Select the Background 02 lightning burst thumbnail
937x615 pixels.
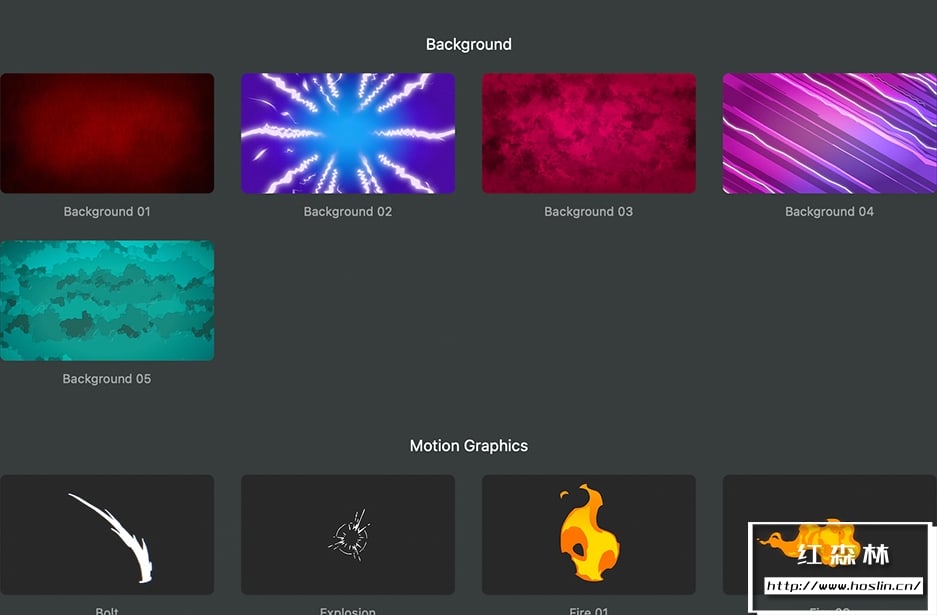click(348, 133)
